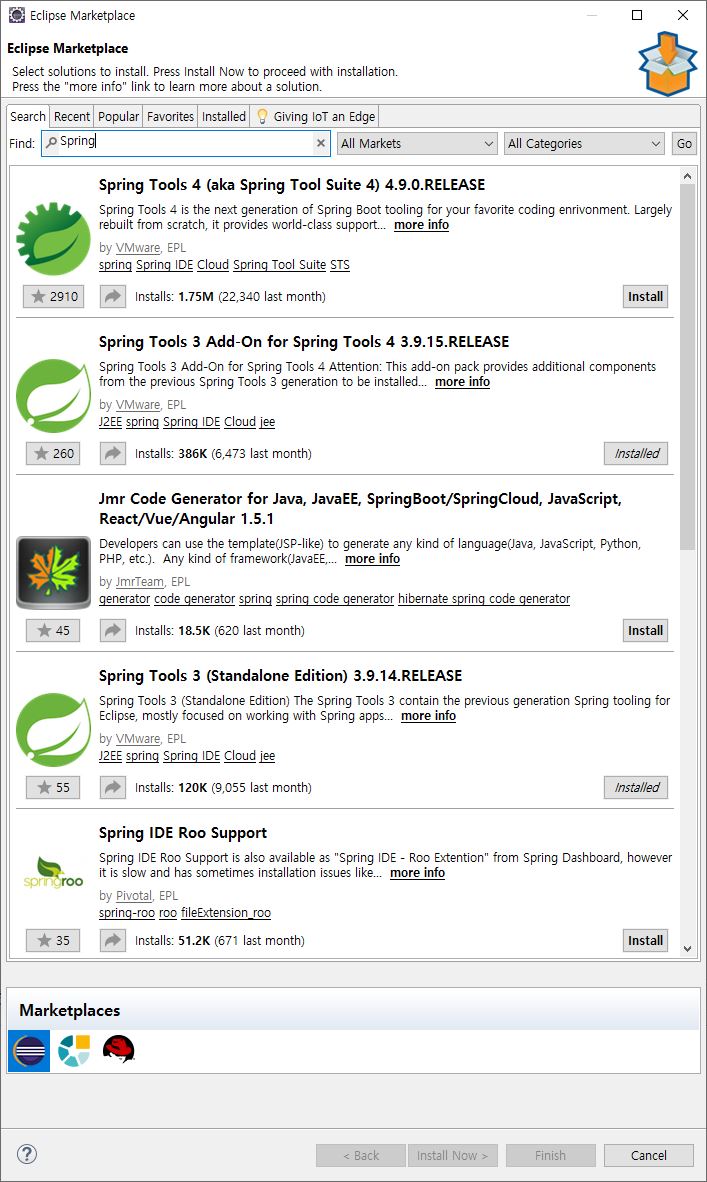Favorite Spring Tools 3 Standalone 55 star

click(53, 787)
